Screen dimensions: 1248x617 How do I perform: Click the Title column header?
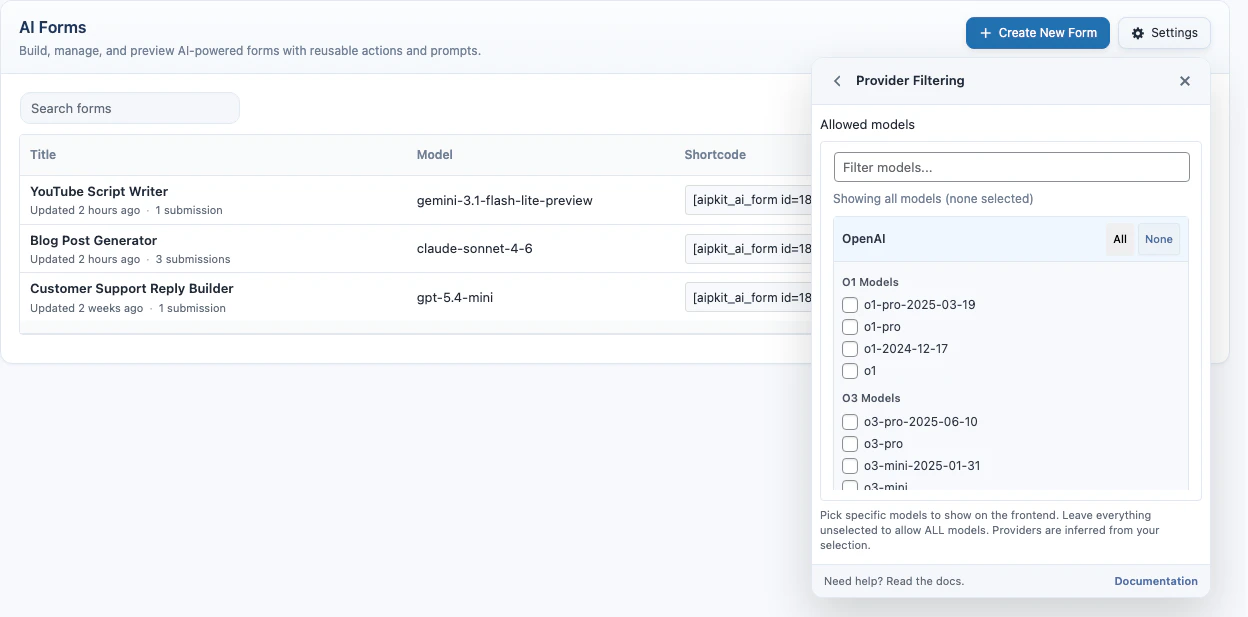43,154
